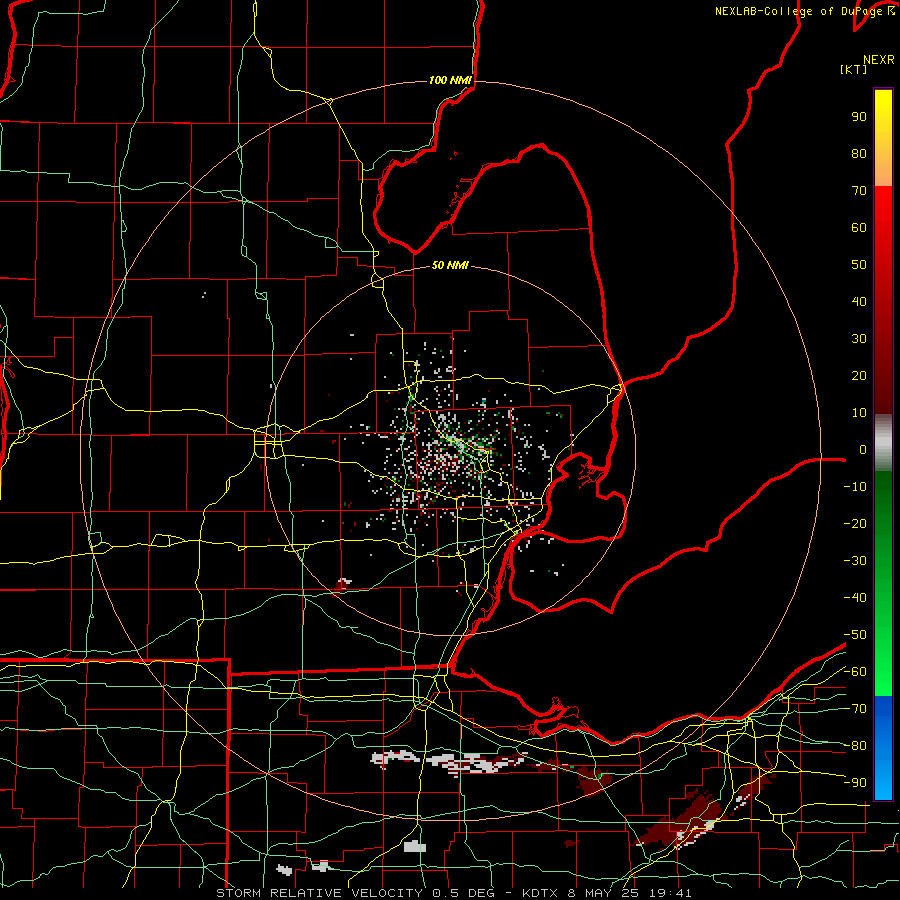Click the 30 value on velocity scale
900x900 pixels.
859,339
